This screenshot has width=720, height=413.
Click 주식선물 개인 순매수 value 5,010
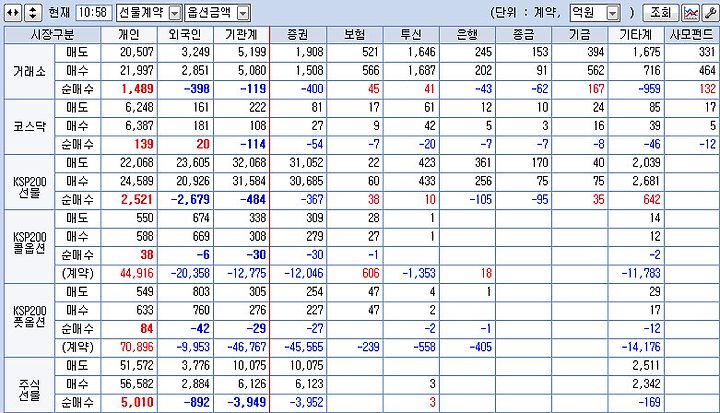click(x=137, y=402)
